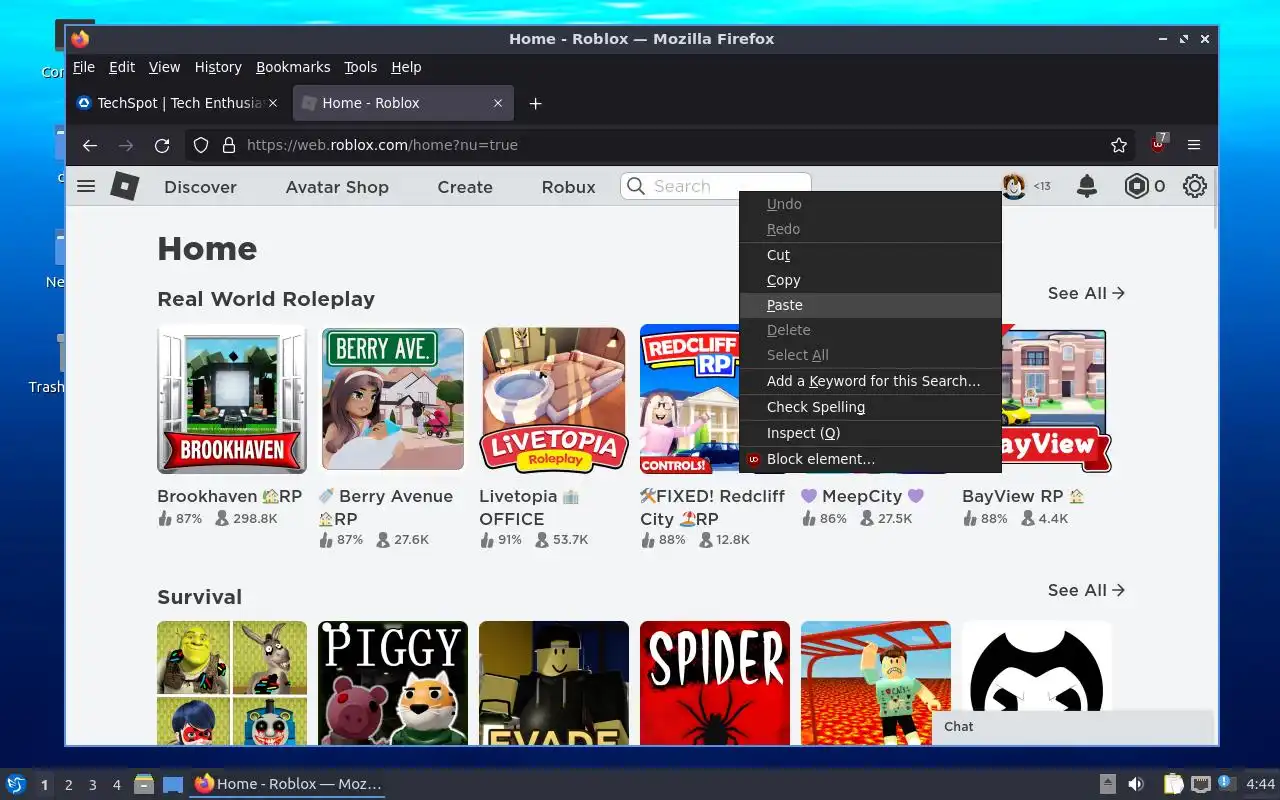The width and height of the screenshot is (1280, 800).
Task: Open the Evade game thumbnail
Action: (x=554, y=683)
